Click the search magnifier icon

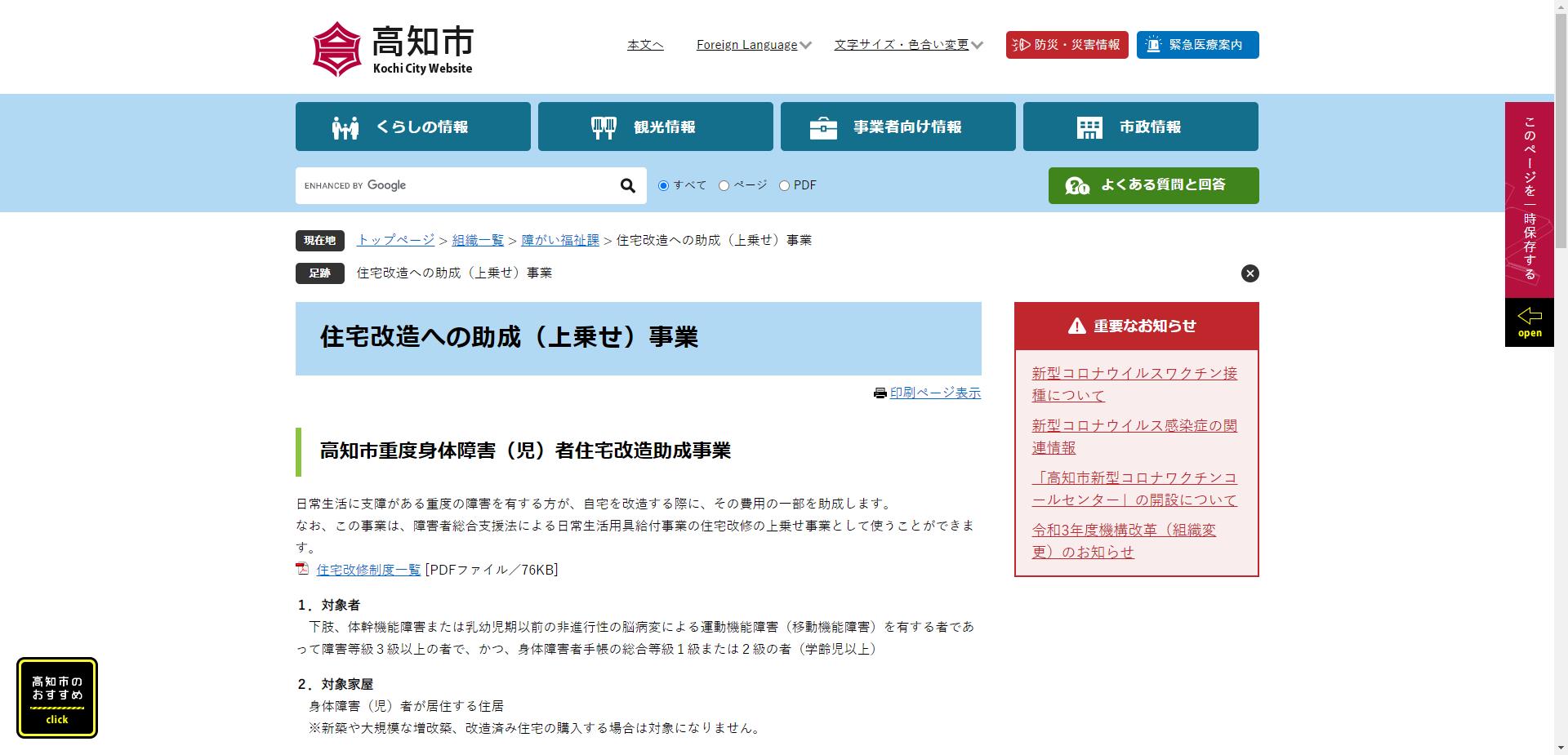coord(627,185)
